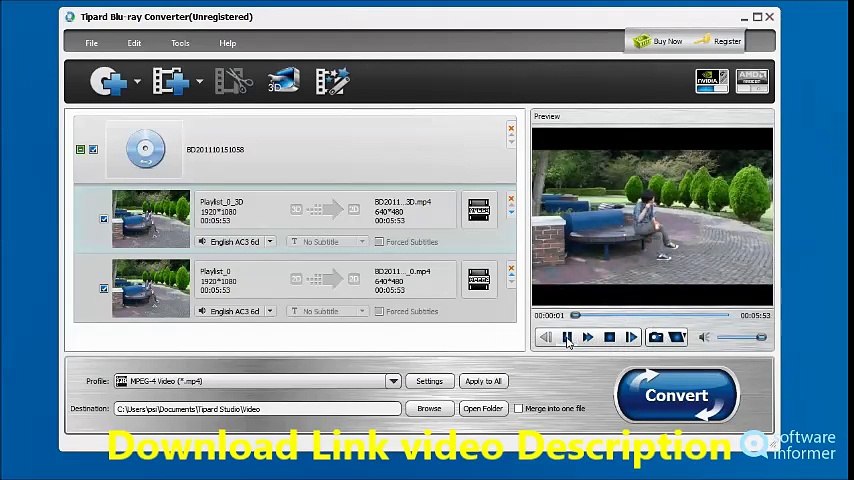The image size is (854, 480).
Task: Open the Tools menu
Action: [x=180, y=43]
